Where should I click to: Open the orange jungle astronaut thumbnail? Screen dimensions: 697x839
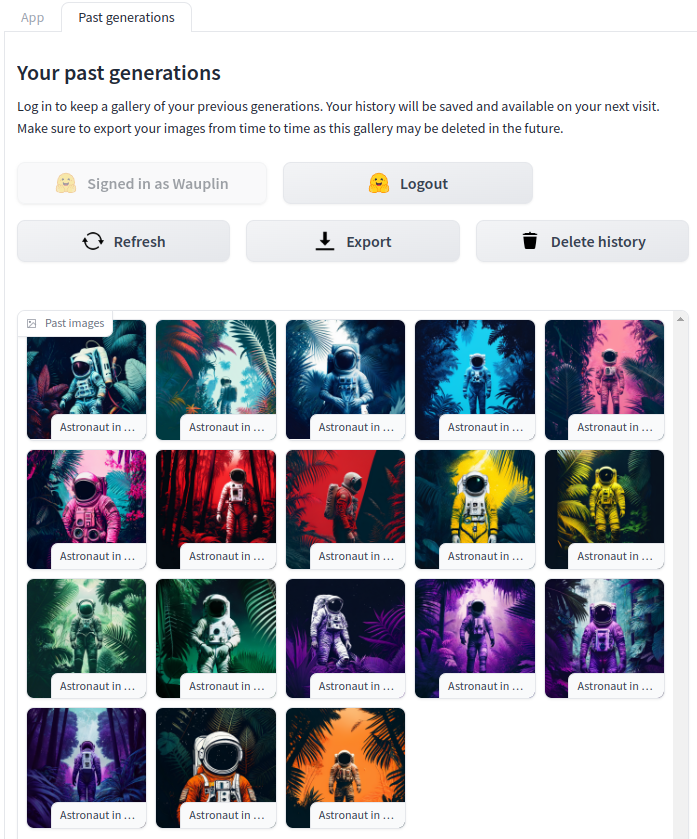point(345,768)
